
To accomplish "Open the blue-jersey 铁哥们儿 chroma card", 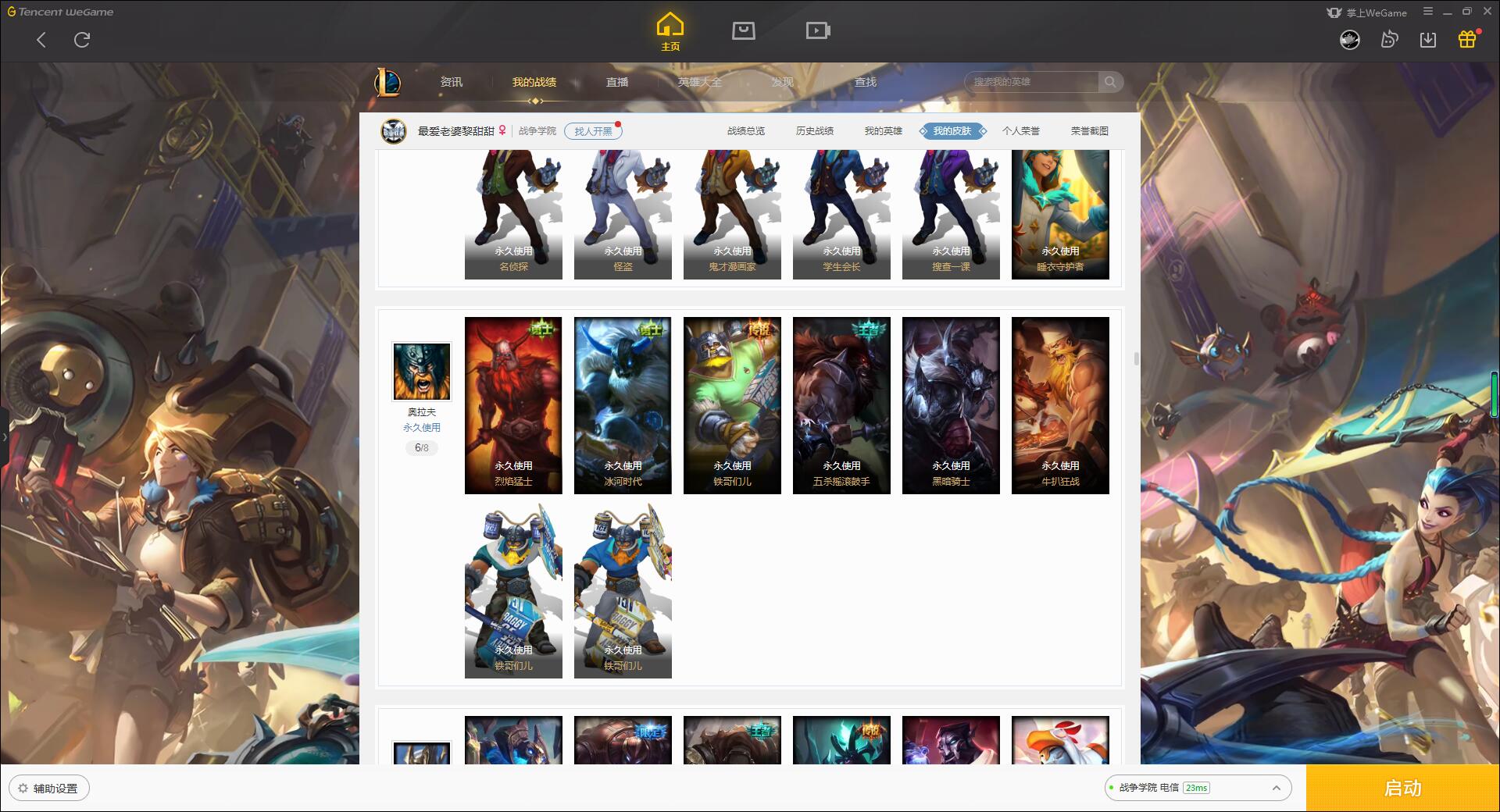I will point(623,590).
